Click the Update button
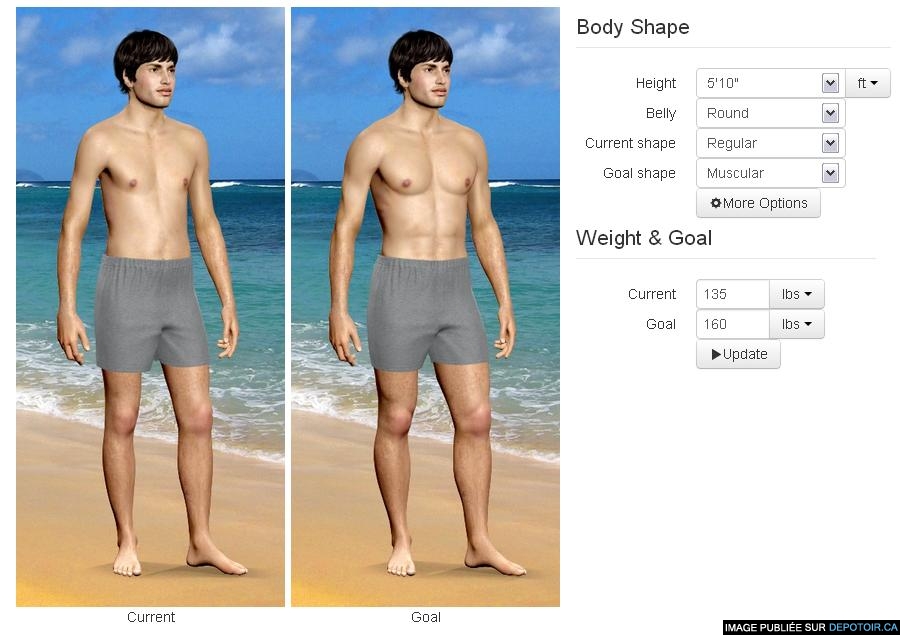Image resolution: width=900 pixels, height=635 pixels. 738,354
